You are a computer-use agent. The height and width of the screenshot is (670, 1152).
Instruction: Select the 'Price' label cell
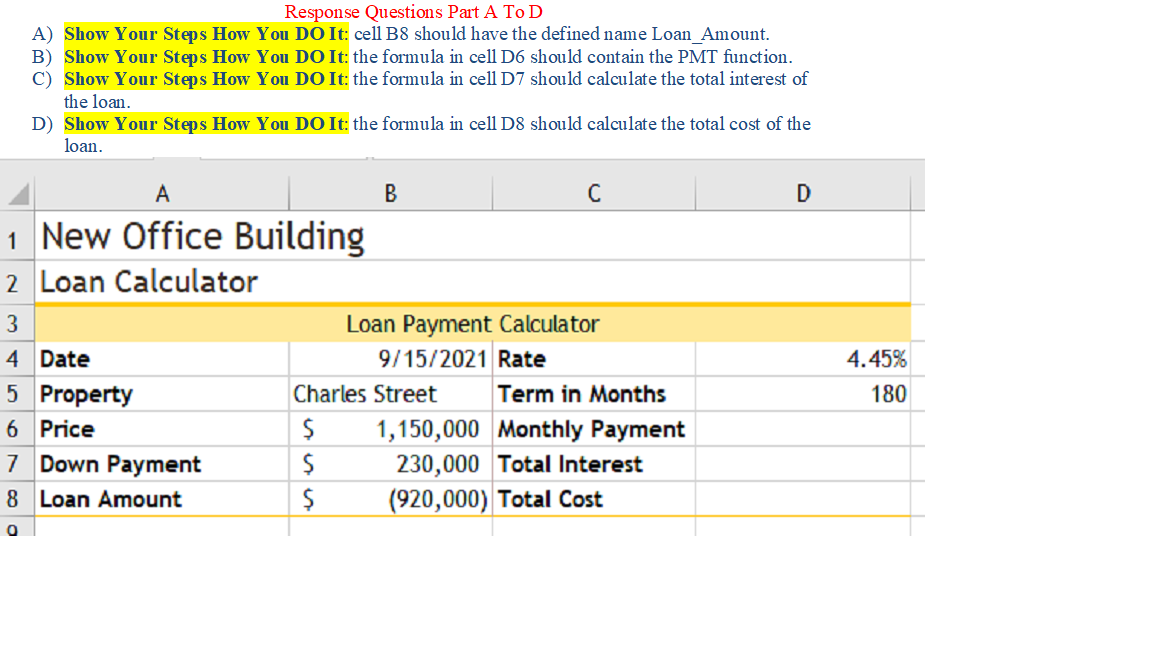(162, 429)
